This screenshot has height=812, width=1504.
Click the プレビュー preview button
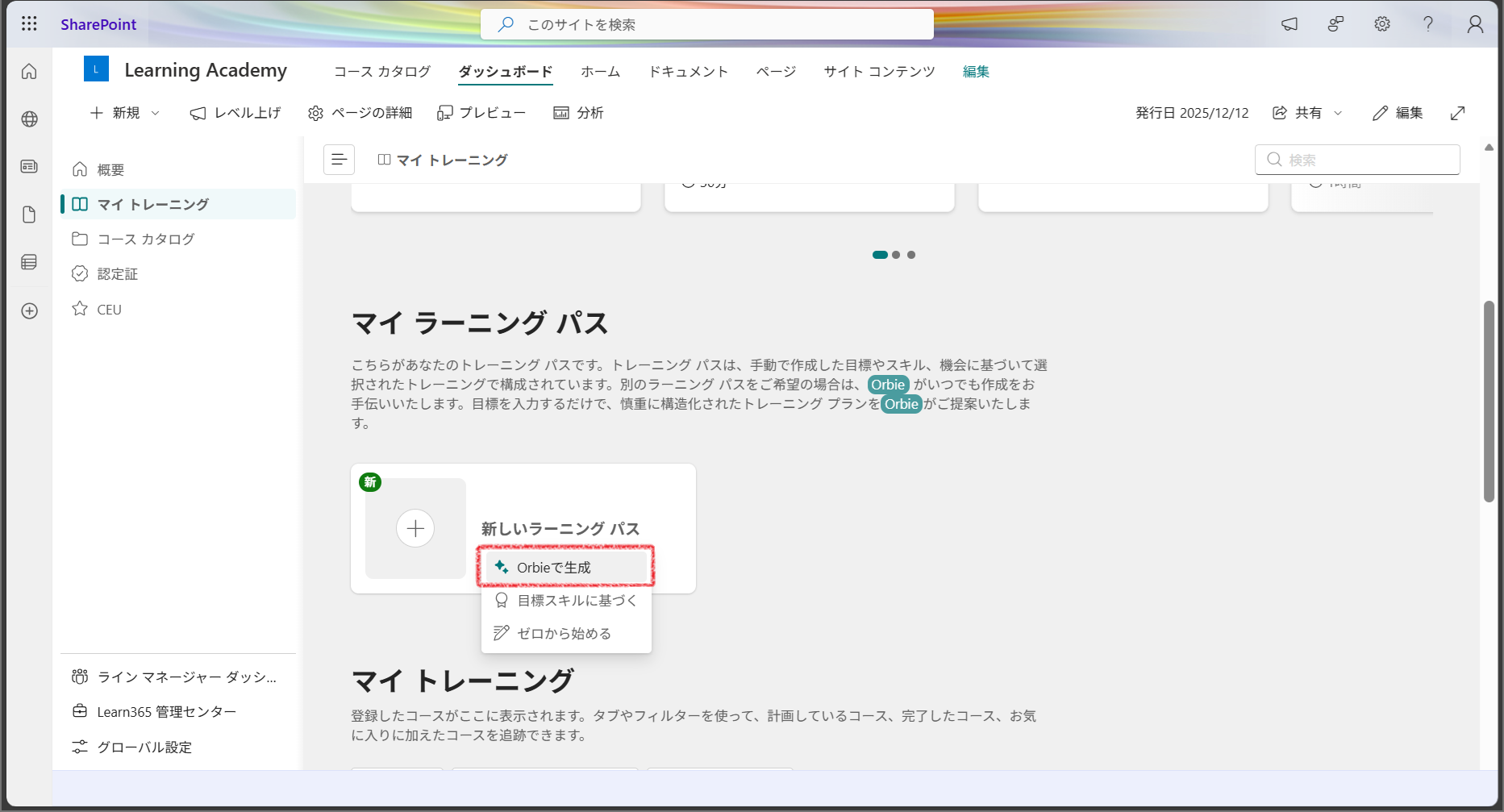click(x=481, y=113)
